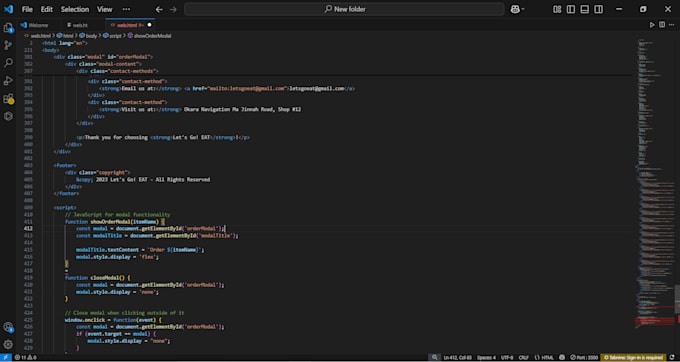Click the window.onclick line of code

tap(113, 320)
